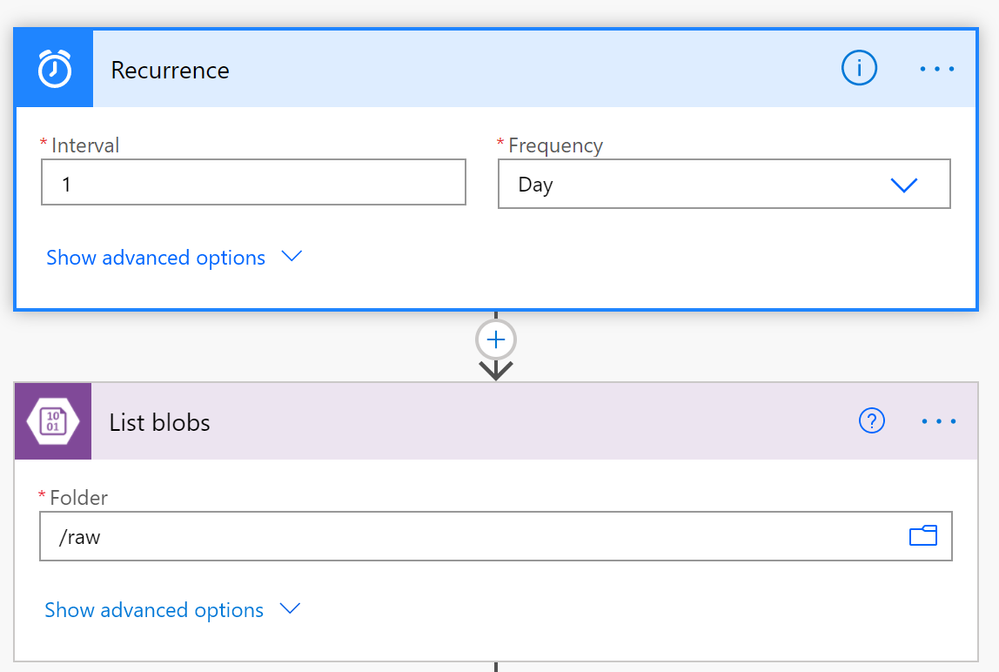Open the List blobs help icon
This screenshot has height=672, width=999.
coord(872,422)
